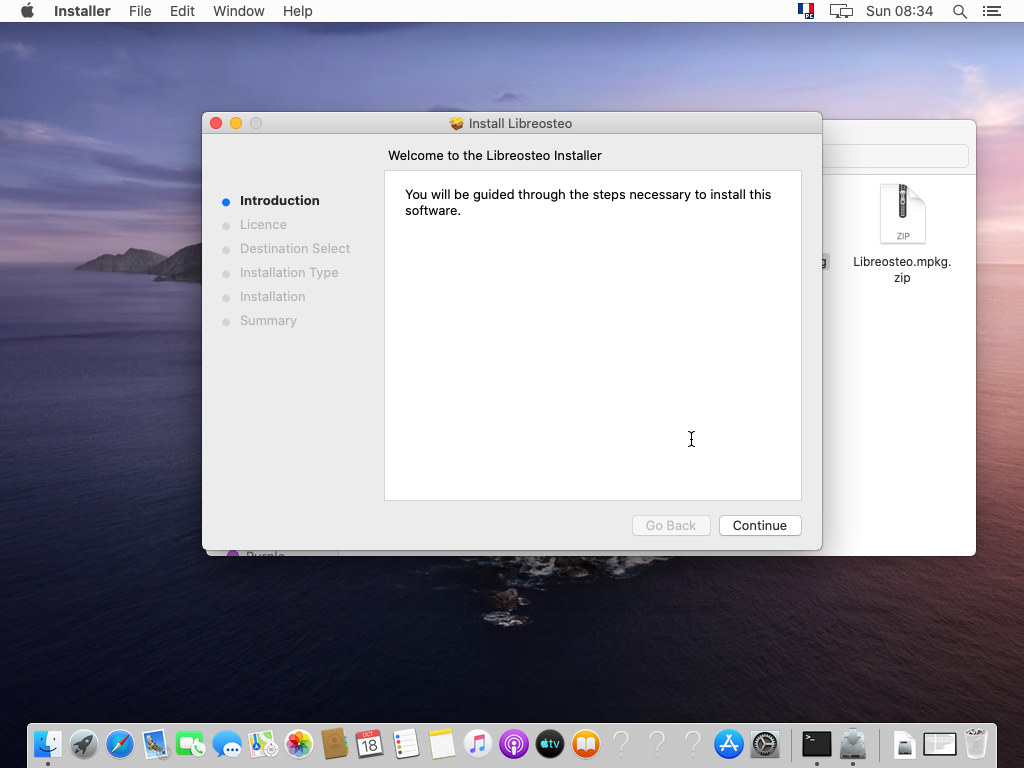Open the Edit menu
1024x768 pixels.
182,11
